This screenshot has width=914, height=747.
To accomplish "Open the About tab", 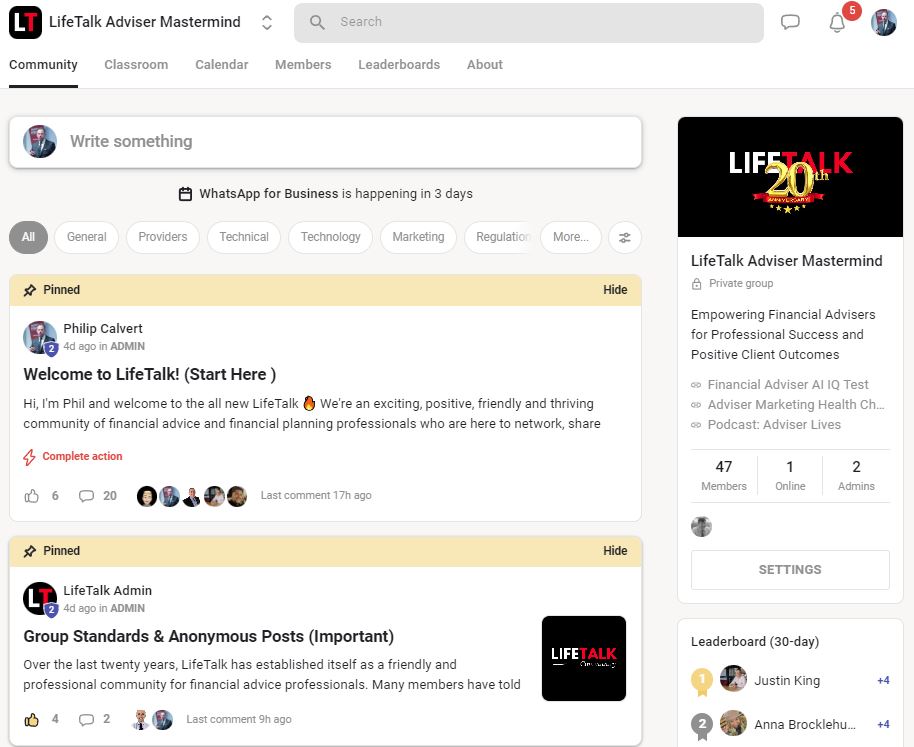I will tap(484, 65).
